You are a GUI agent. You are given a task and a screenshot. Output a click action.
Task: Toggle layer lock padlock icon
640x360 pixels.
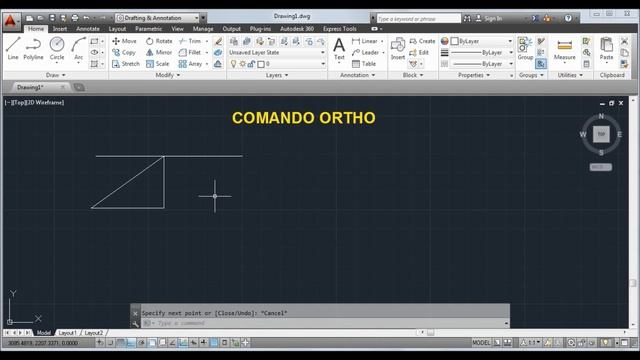coord(251,64)
